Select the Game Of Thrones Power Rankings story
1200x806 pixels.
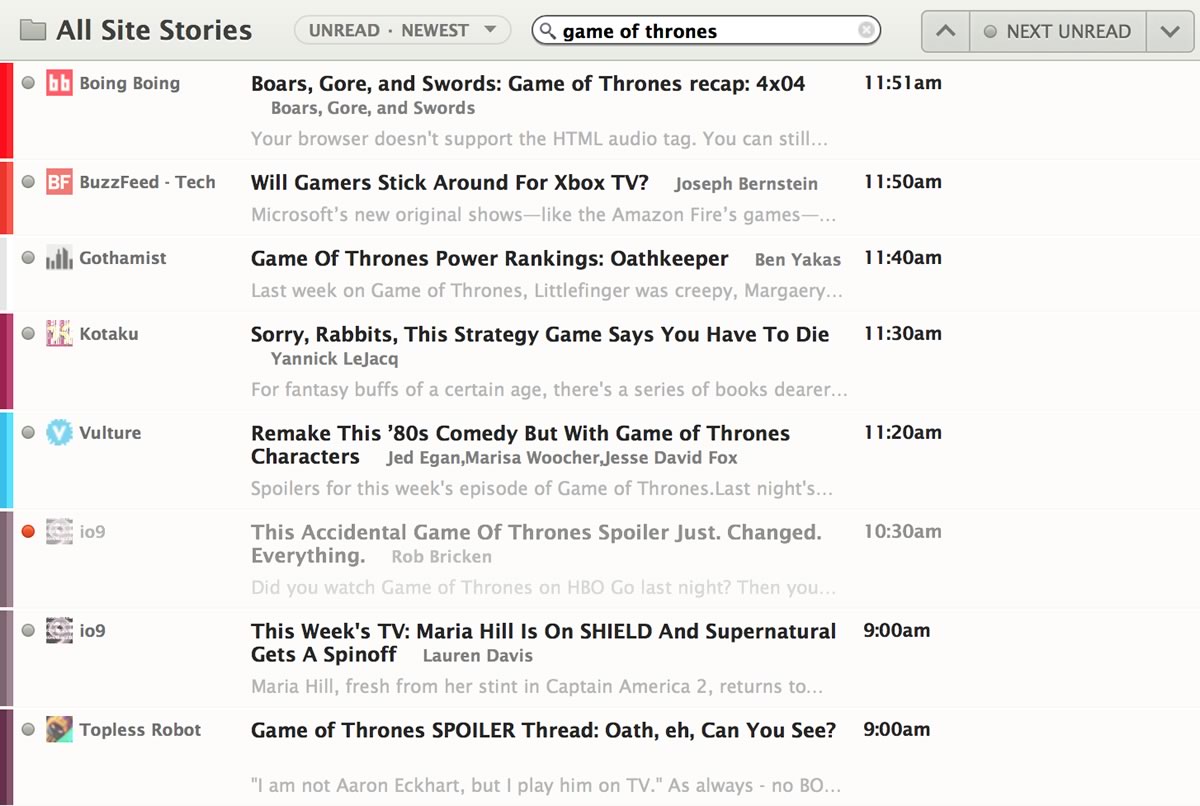click(x=490, y=258)
